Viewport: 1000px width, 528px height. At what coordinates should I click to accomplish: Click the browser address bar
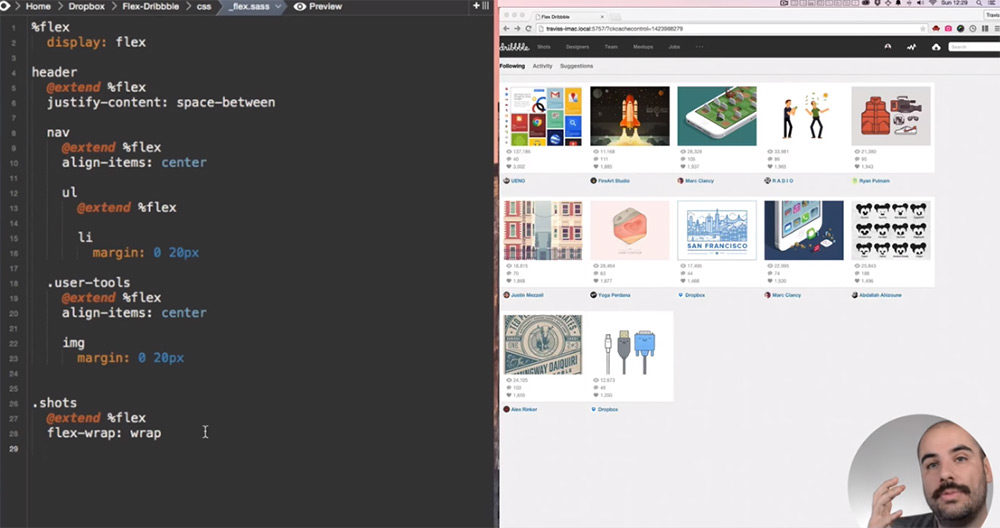point(700,28)
